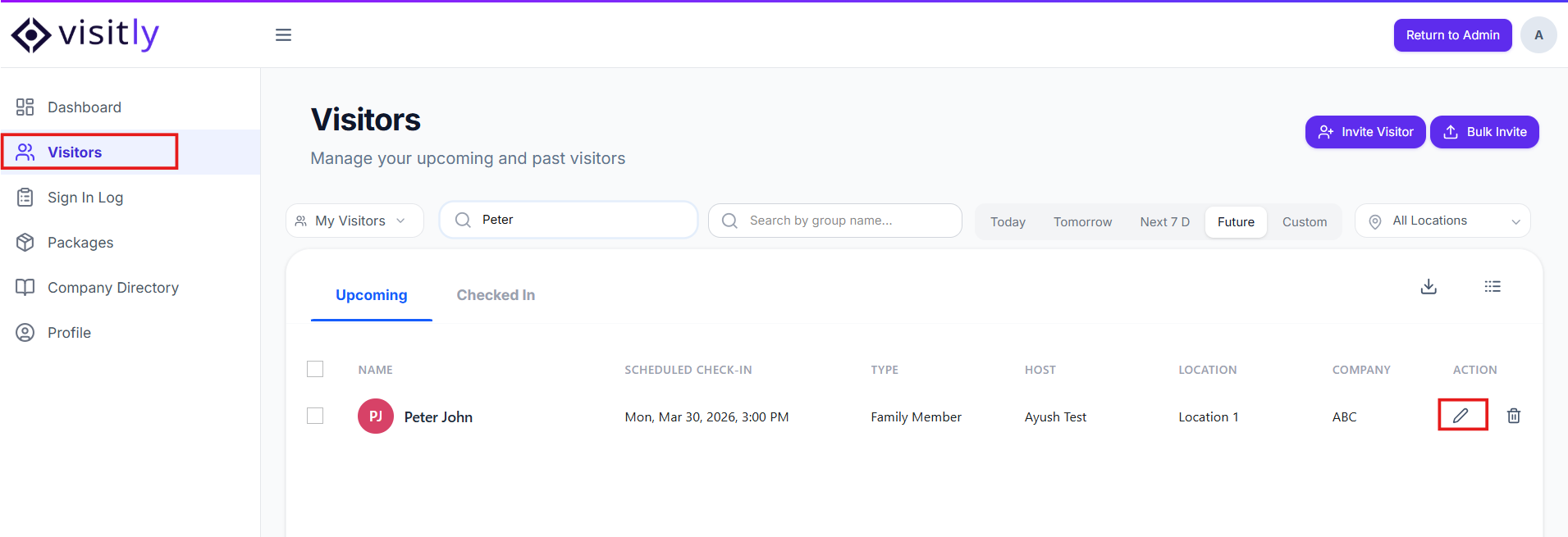Click the COMPANY column header

point(1361,370)
